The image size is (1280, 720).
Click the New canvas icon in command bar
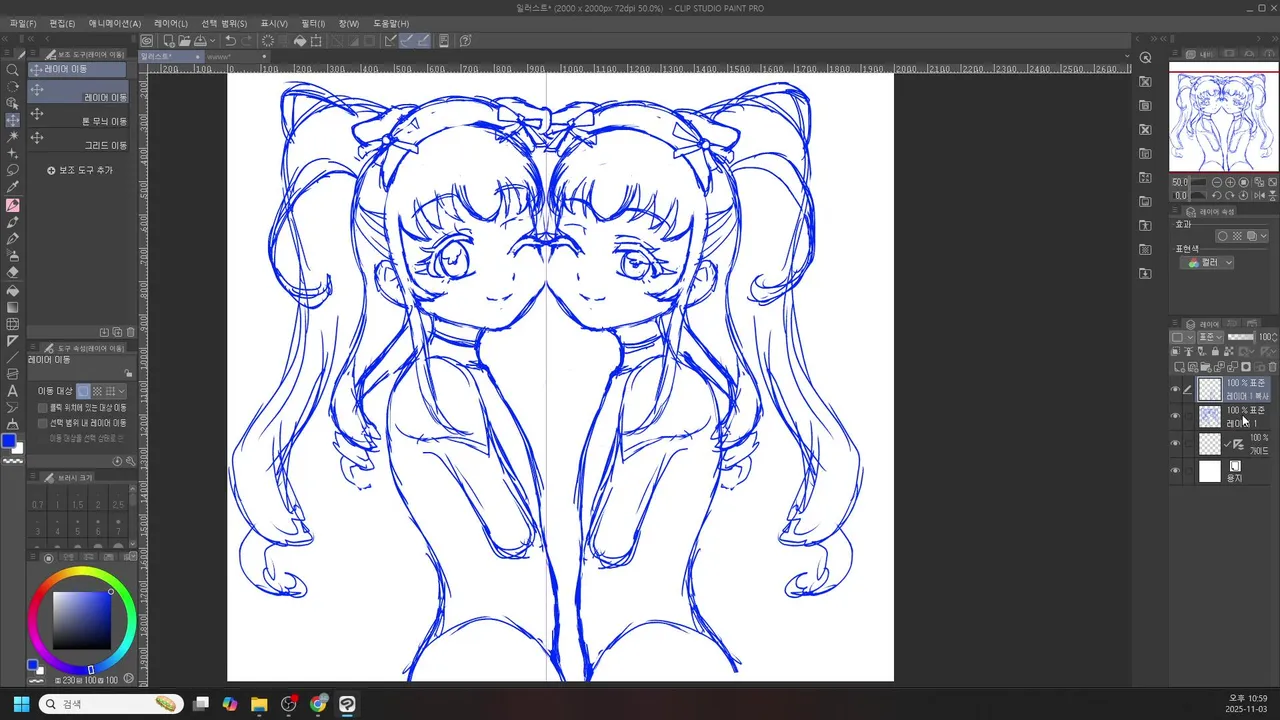click(x=169, y=41)
